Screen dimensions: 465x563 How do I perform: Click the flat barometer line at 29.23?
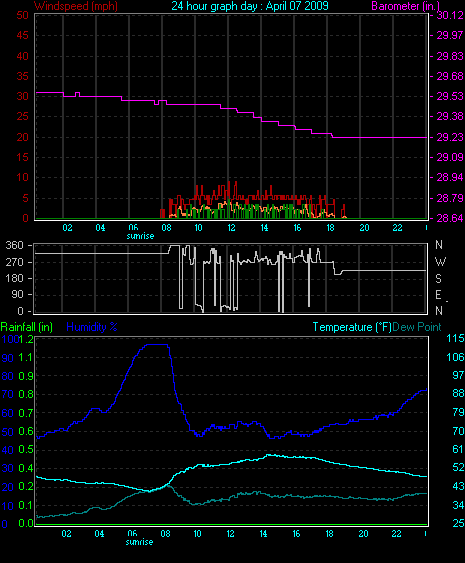[380, 138]
